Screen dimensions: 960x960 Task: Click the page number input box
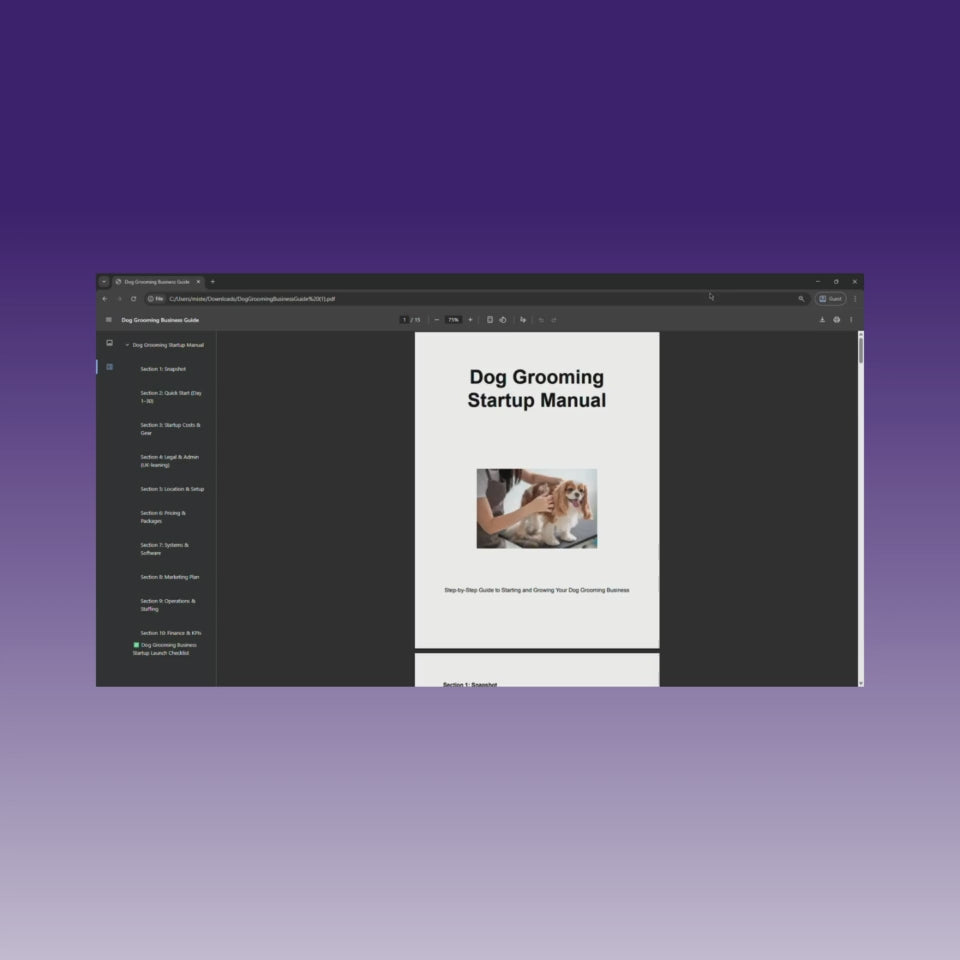(x=403, y=320)
